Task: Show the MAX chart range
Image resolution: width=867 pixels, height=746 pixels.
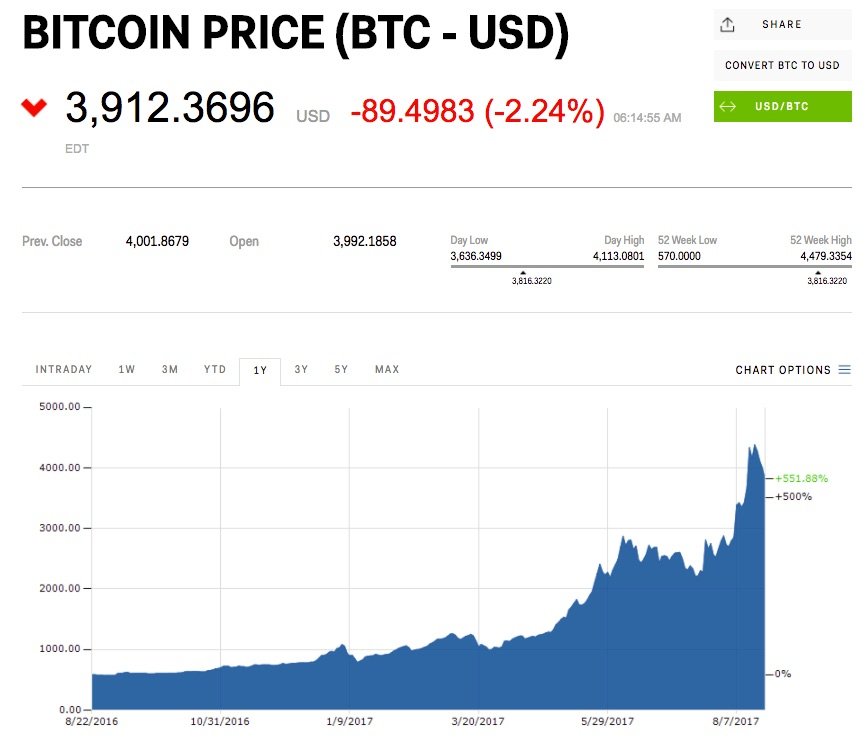Action: click(387, 370)
